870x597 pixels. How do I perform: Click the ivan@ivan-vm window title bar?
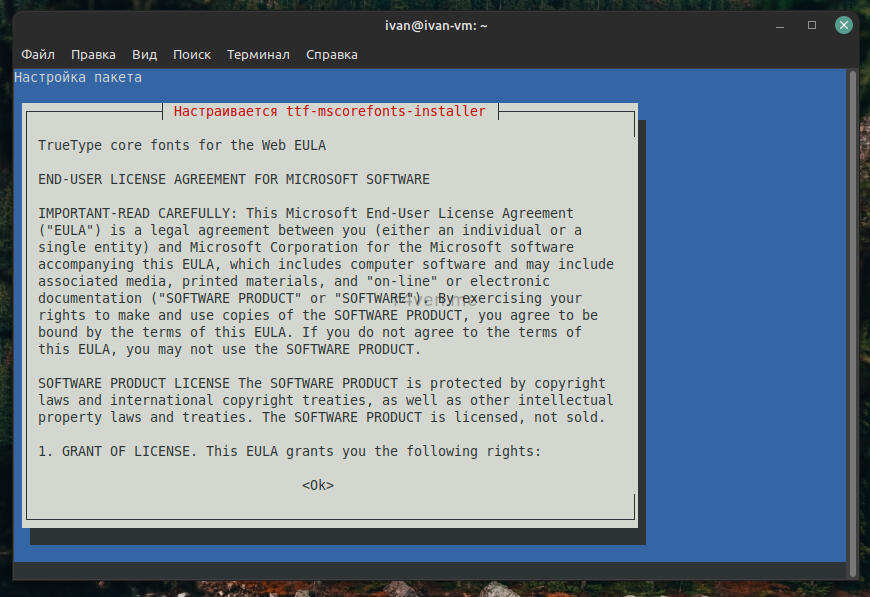click(x=435, y=25)
